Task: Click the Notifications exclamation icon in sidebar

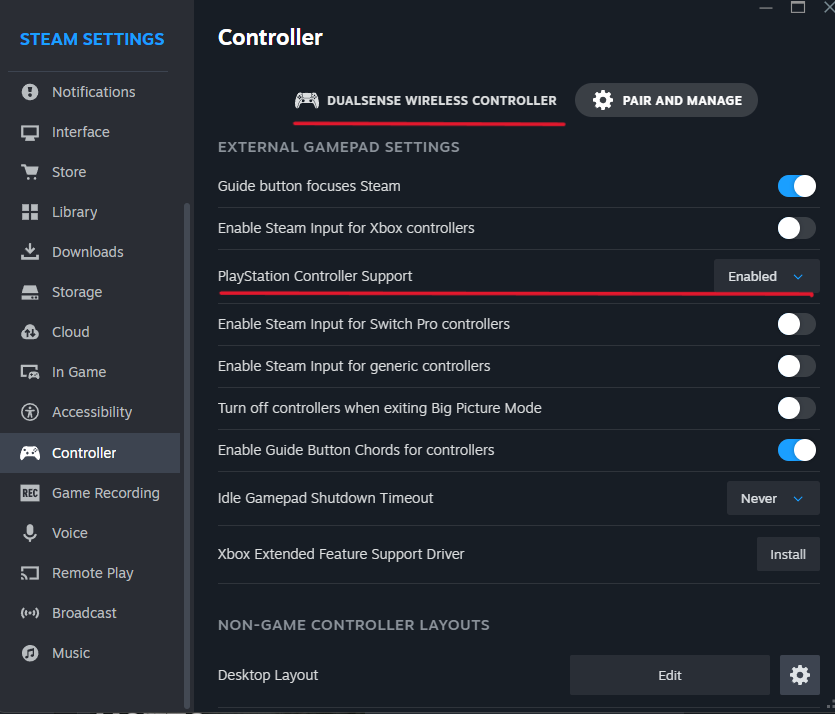Action: click(x=30, y=92)
